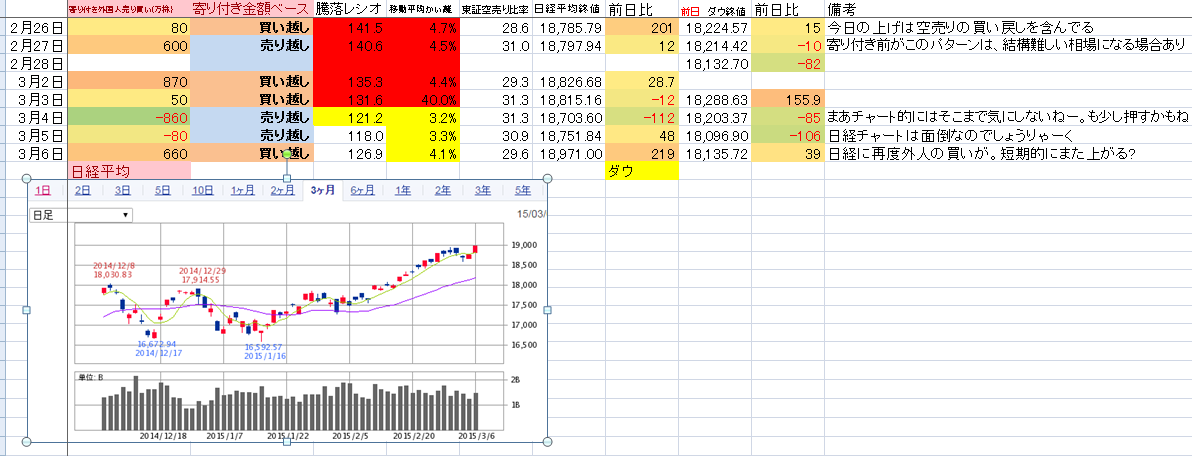Image resolution: width=1192 pixels, height=456 pixels.
Task: Click the 1ヶ月 range link
Action: pos(241,191)
